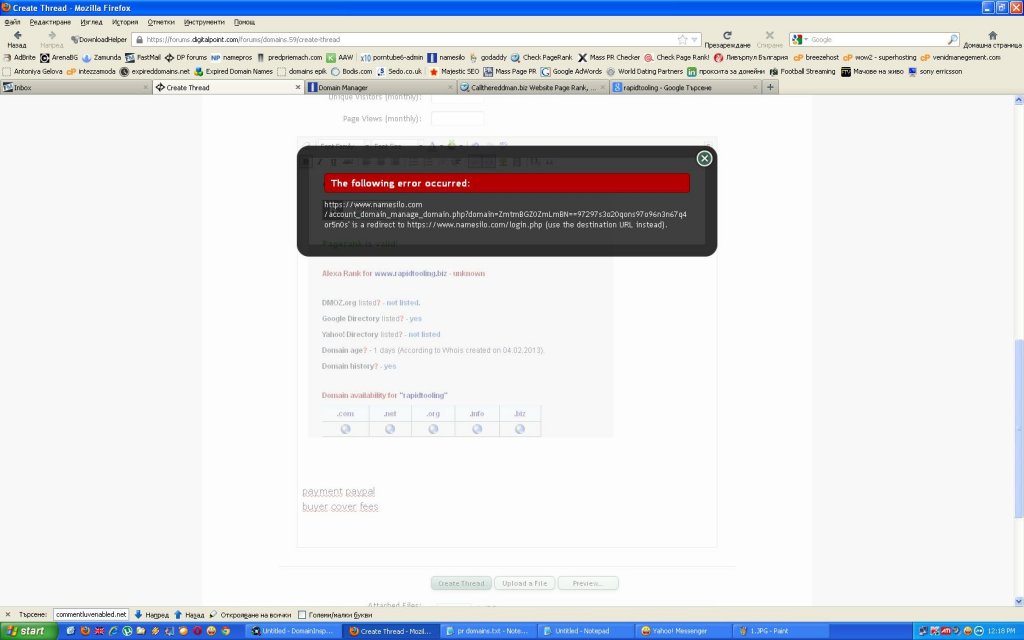Go back with the Назад arrow
The height and width of the screenshot is (640, 1024).
coord(17,39)
